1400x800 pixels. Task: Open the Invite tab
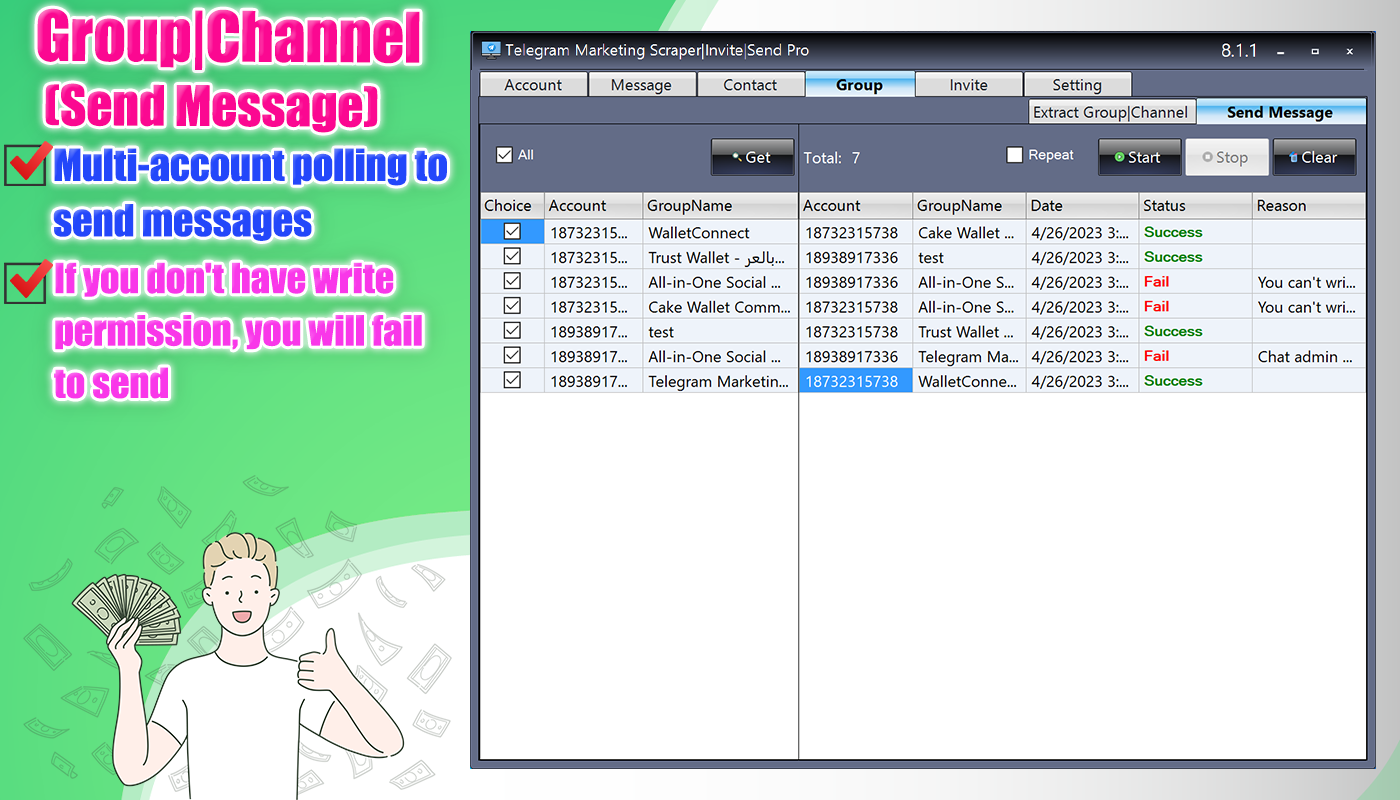pyautogui.click(x=968, y=84)
